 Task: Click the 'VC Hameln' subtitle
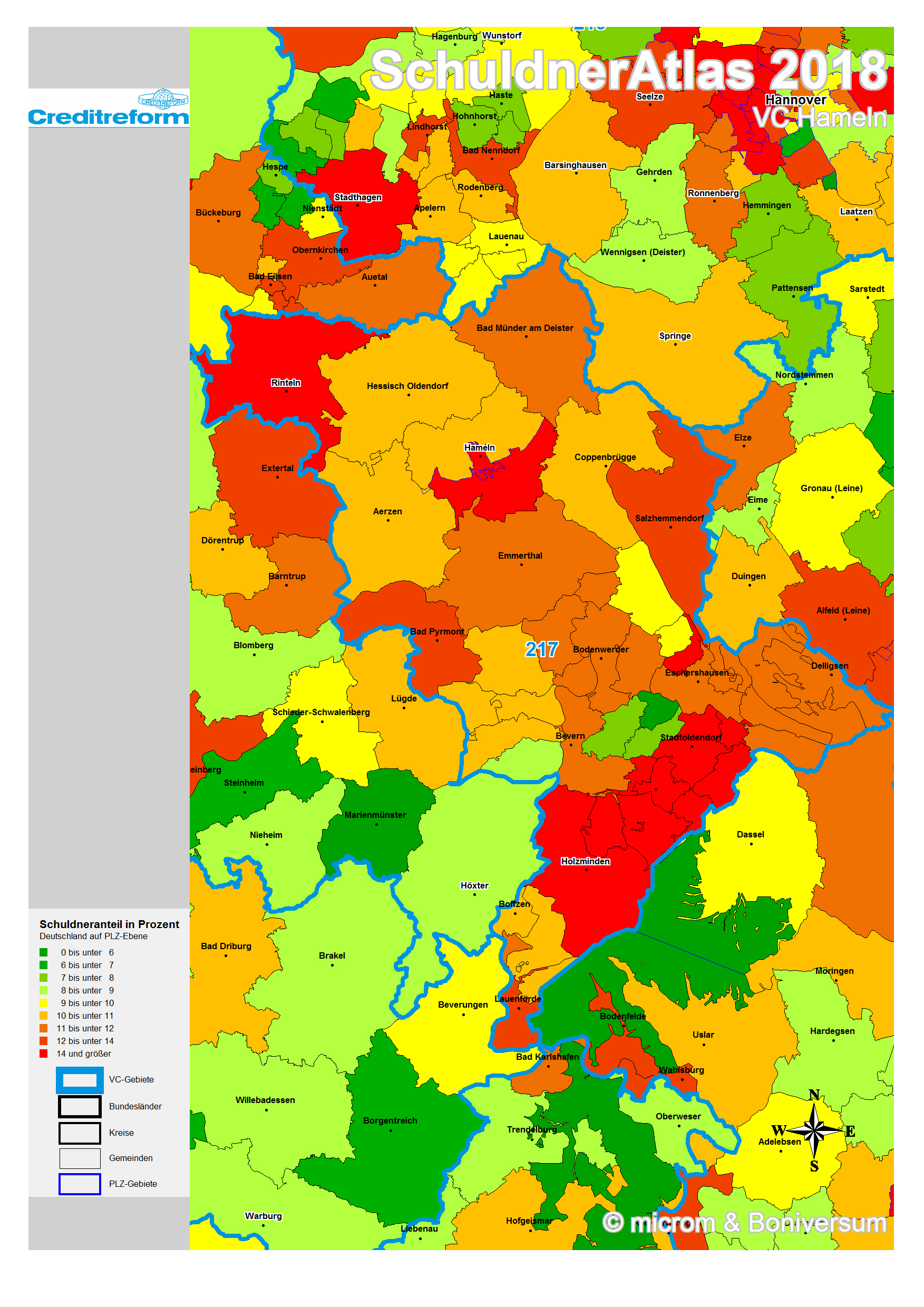coord(820,118)
